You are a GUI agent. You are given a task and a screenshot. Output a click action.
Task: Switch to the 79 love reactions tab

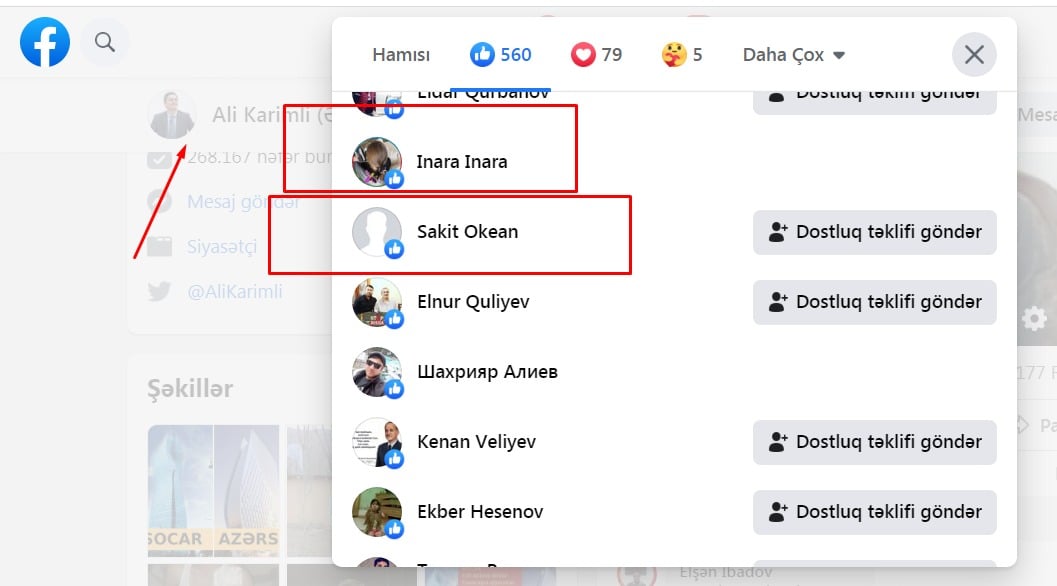pos(596,55)
